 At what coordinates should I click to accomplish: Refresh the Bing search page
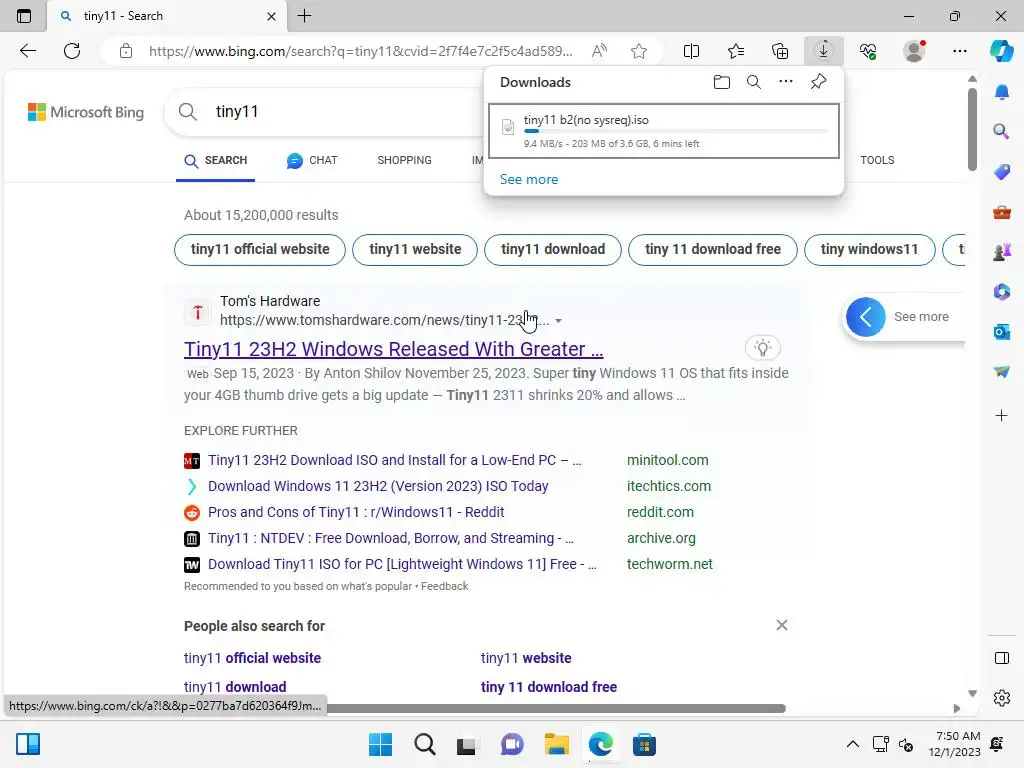(x=72, y=51)
